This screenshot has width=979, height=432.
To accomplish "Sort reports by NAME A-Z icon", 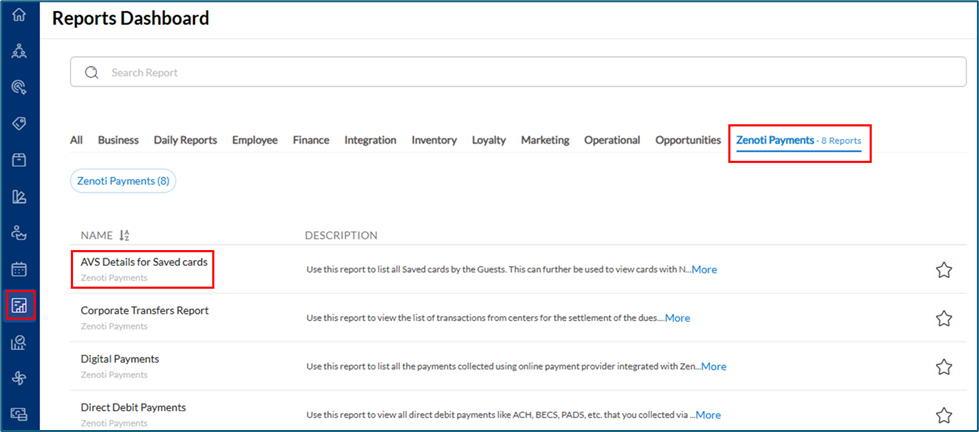I will 124,235.
